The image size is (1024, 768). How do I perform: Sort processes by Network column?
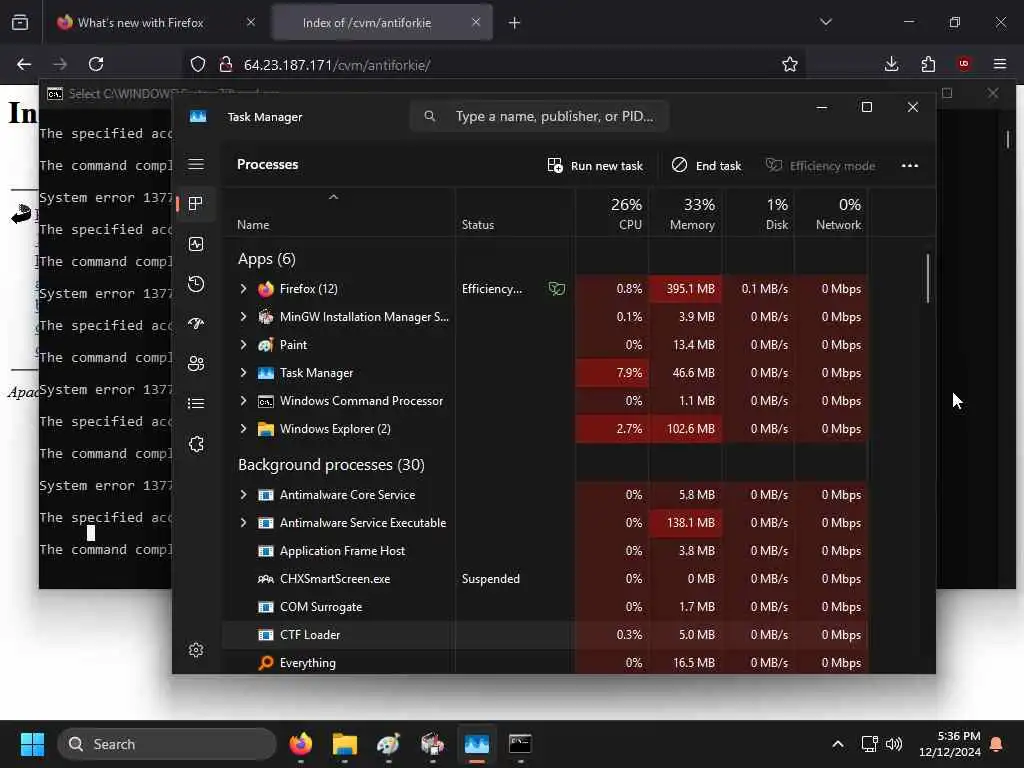coord(831,213)
